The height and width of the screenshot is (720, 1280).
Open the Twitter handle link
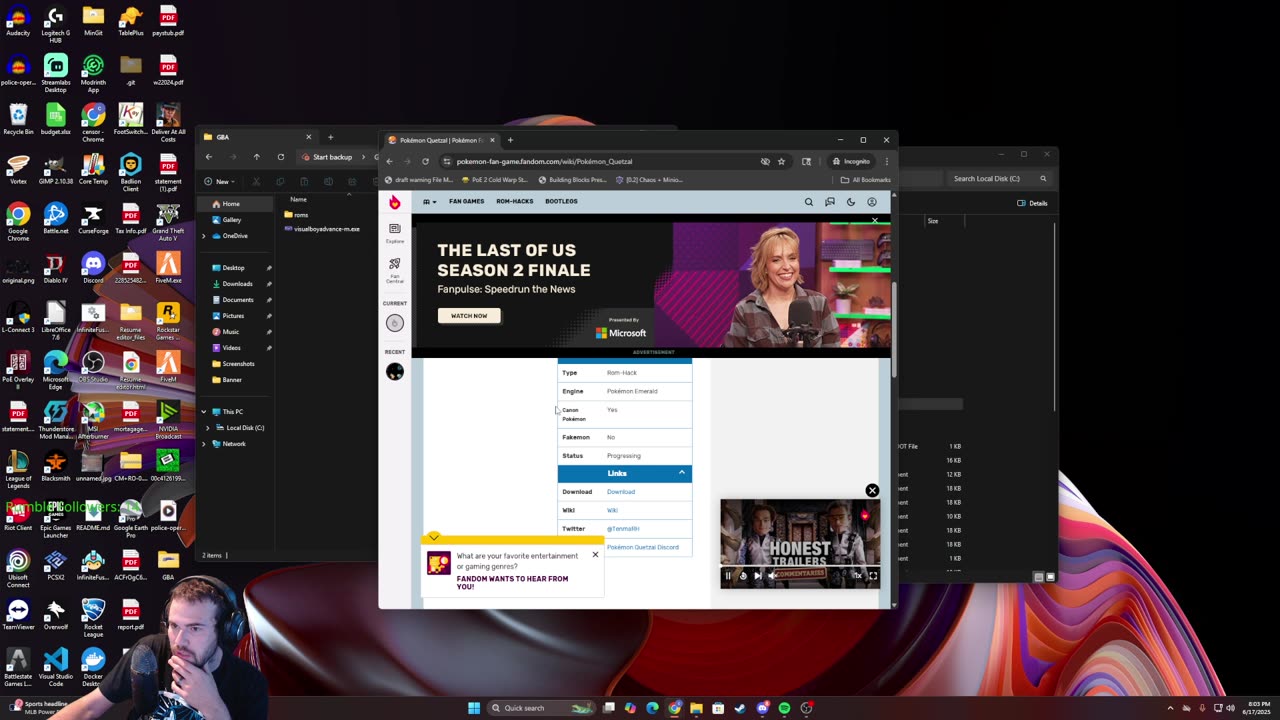(623, 529)
